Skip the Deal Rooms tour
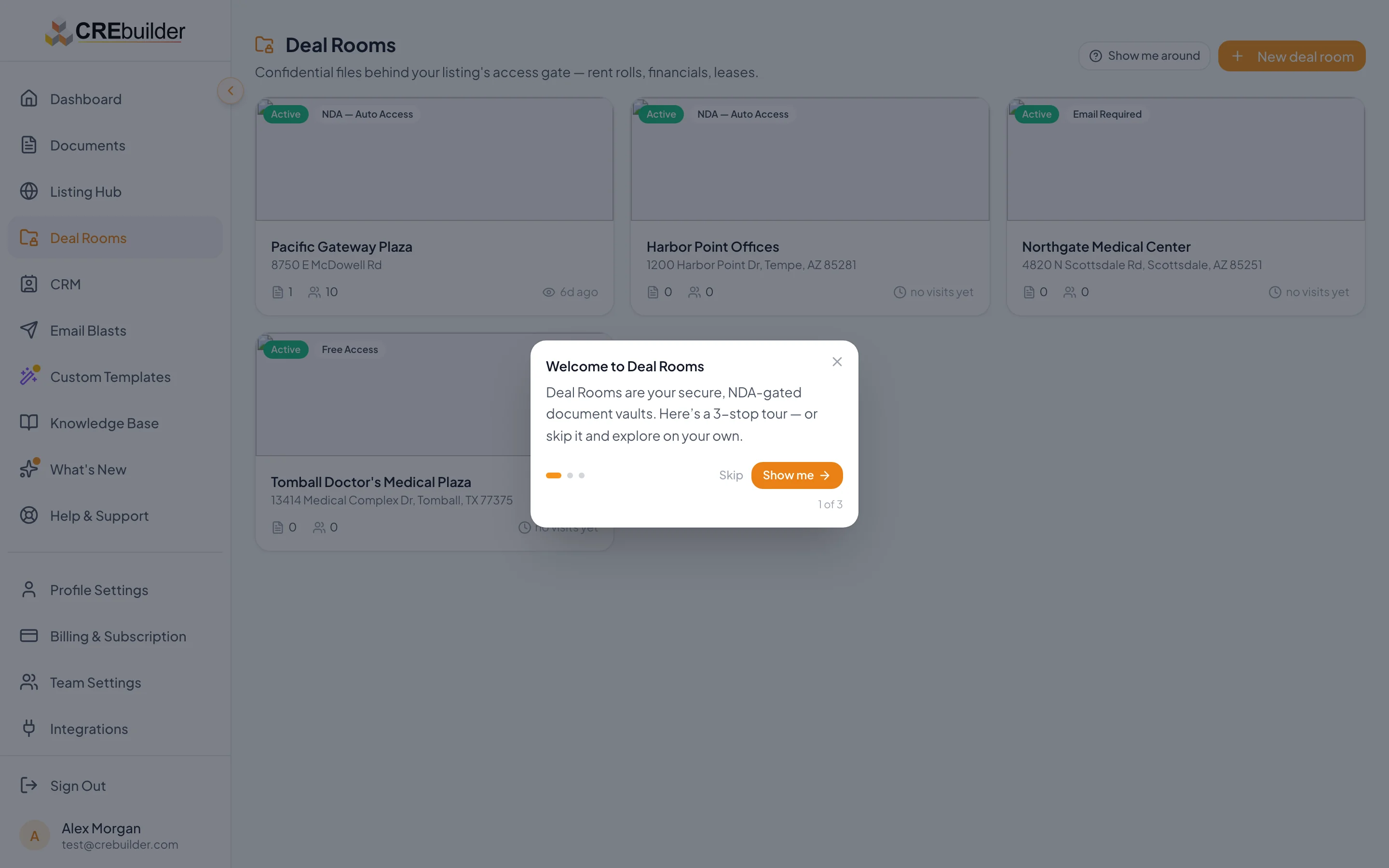 (731, 475)
